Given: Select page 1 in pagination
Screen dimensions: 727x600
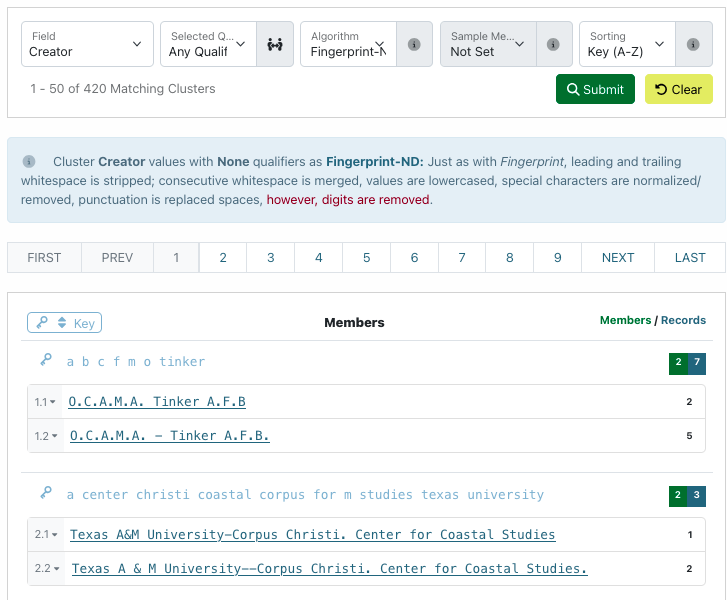Looking at the screenshot, I should click(176, 257).
